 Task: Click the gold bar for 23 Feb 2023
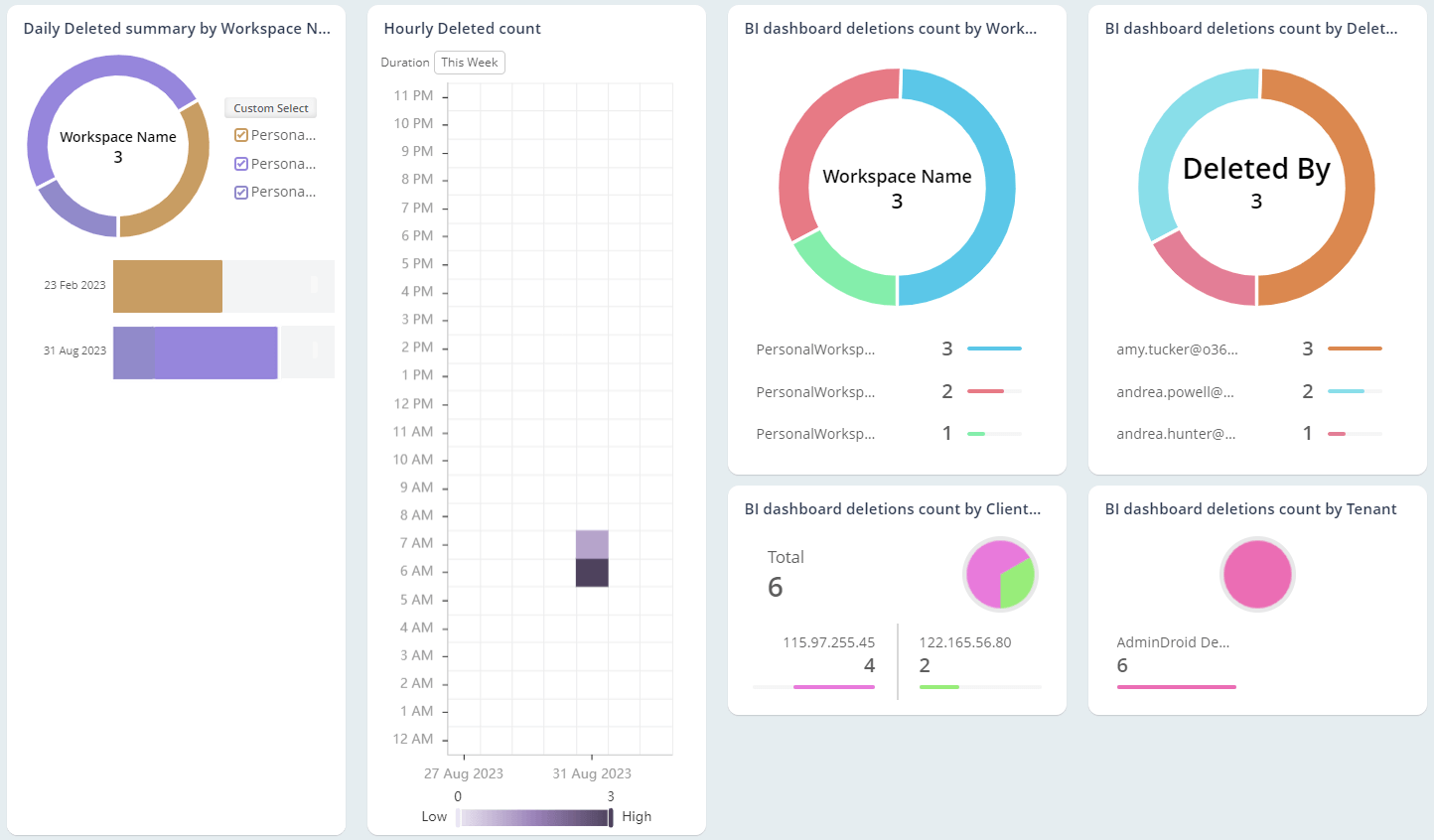[167, 286]
